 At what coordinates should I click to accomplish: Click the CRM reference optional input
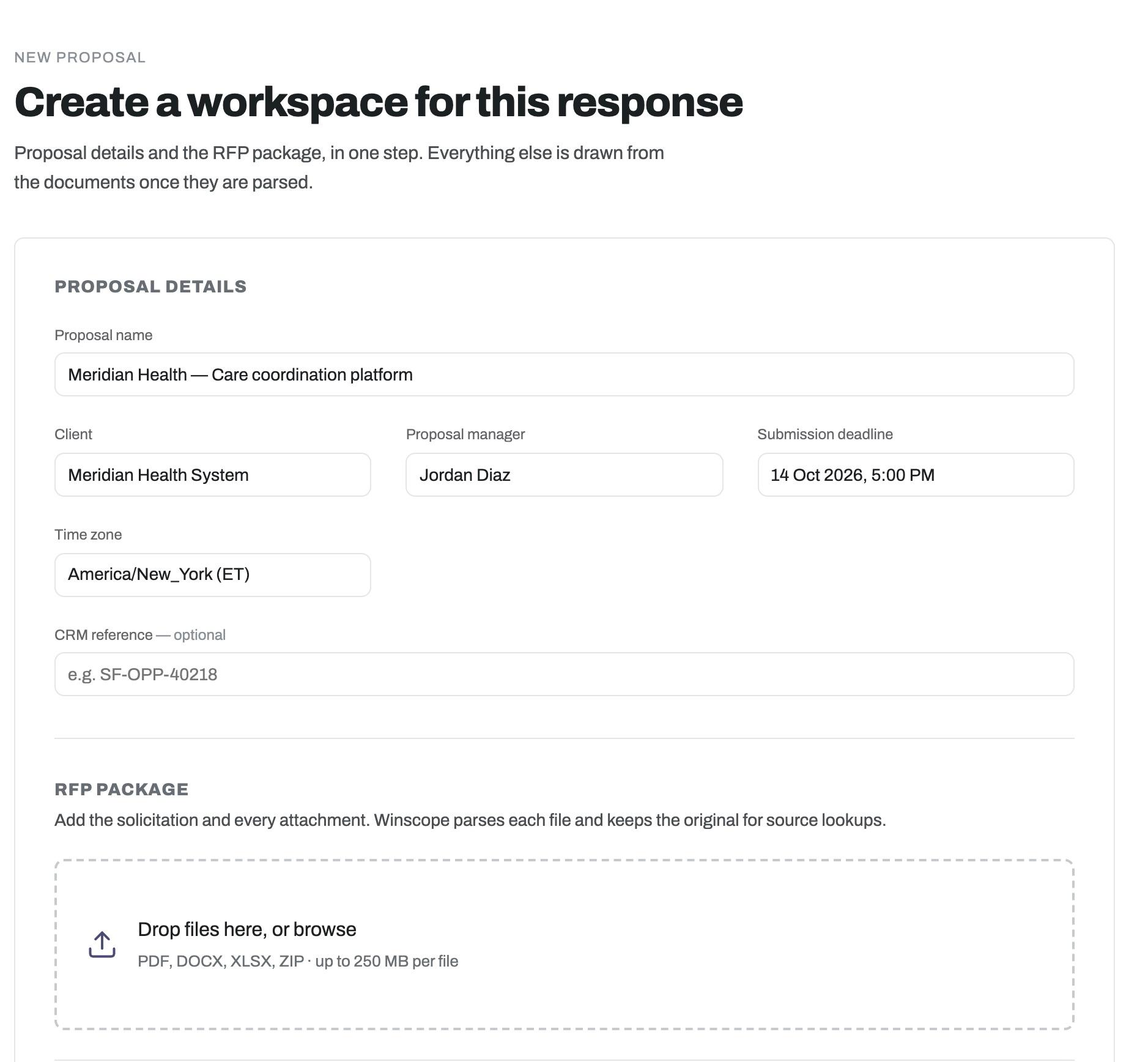point(564,674)
